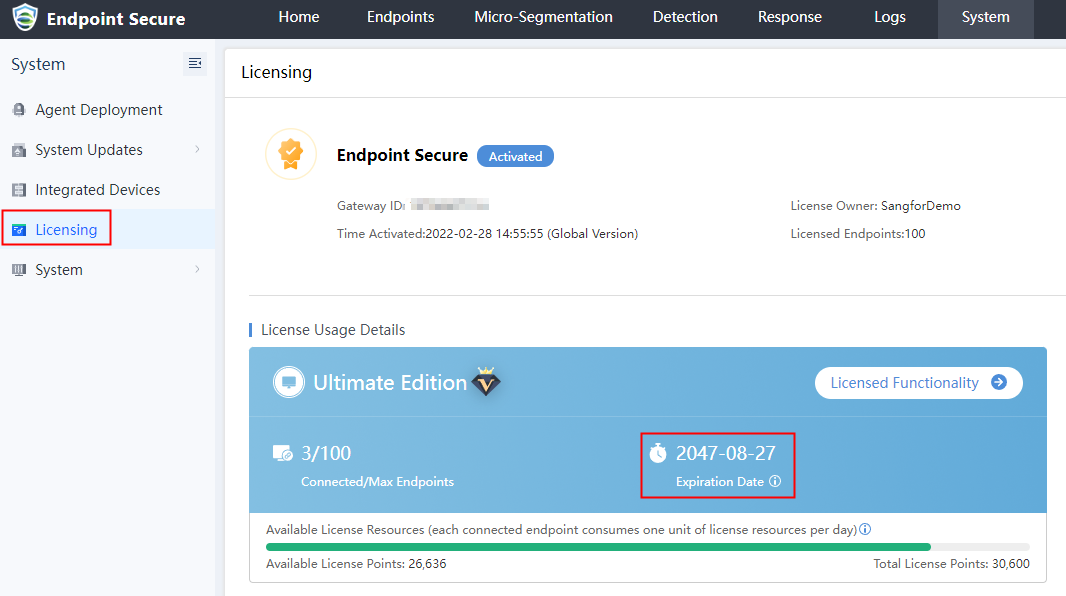Navigate to the Home tab
The image size is (1066, 596).
(299, 17)
